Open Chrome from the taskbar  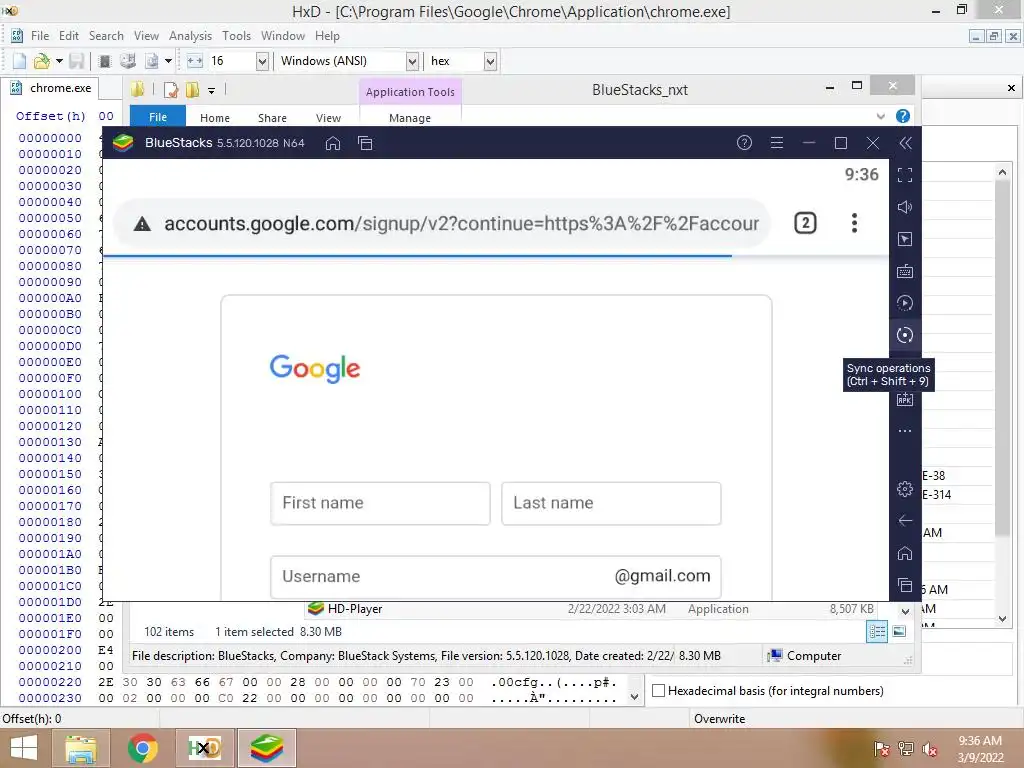pos(142,748)
